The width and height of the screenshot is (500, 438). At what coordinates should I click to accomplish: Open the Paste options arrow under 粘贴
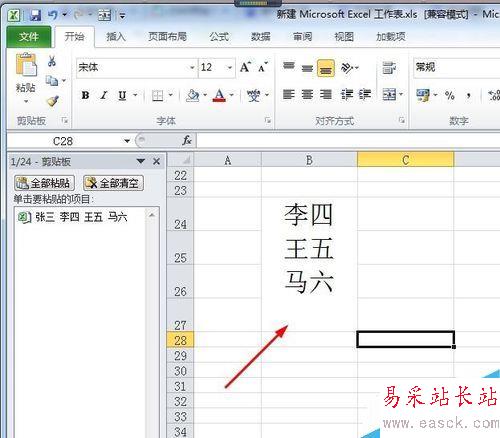26,101
